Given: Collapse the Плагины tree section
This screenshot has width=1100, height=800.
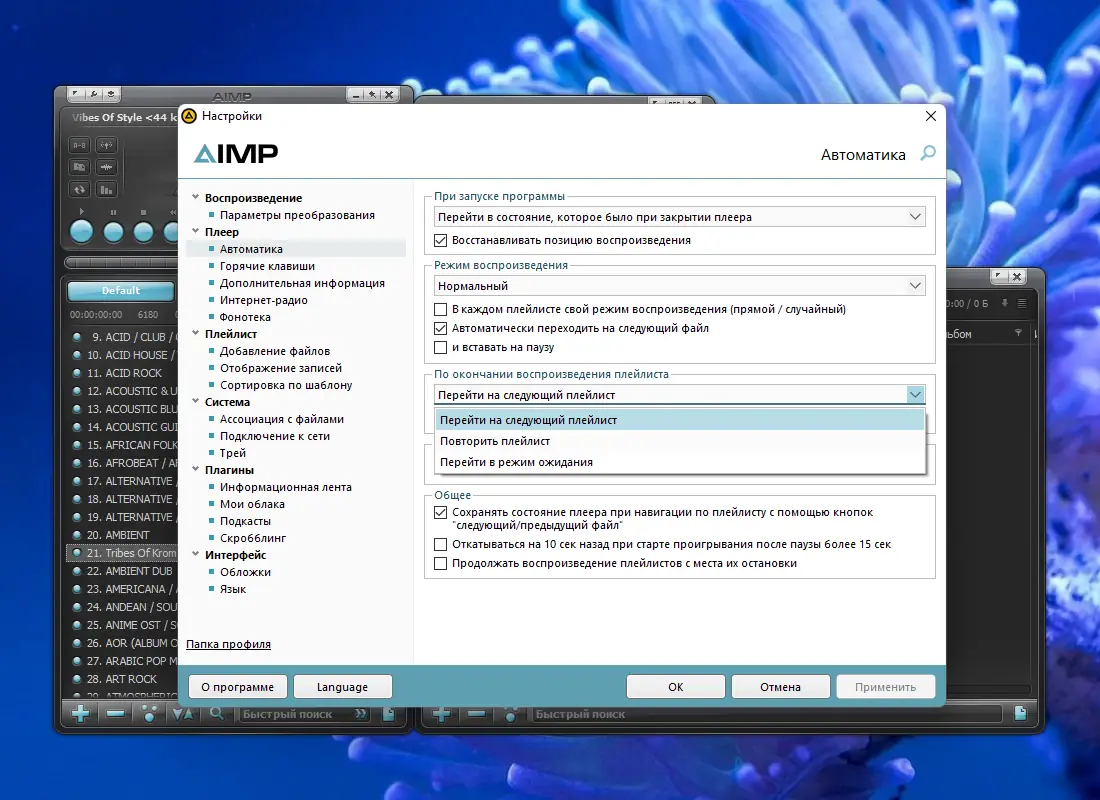Looking at the screenshot, I should 196,470.
